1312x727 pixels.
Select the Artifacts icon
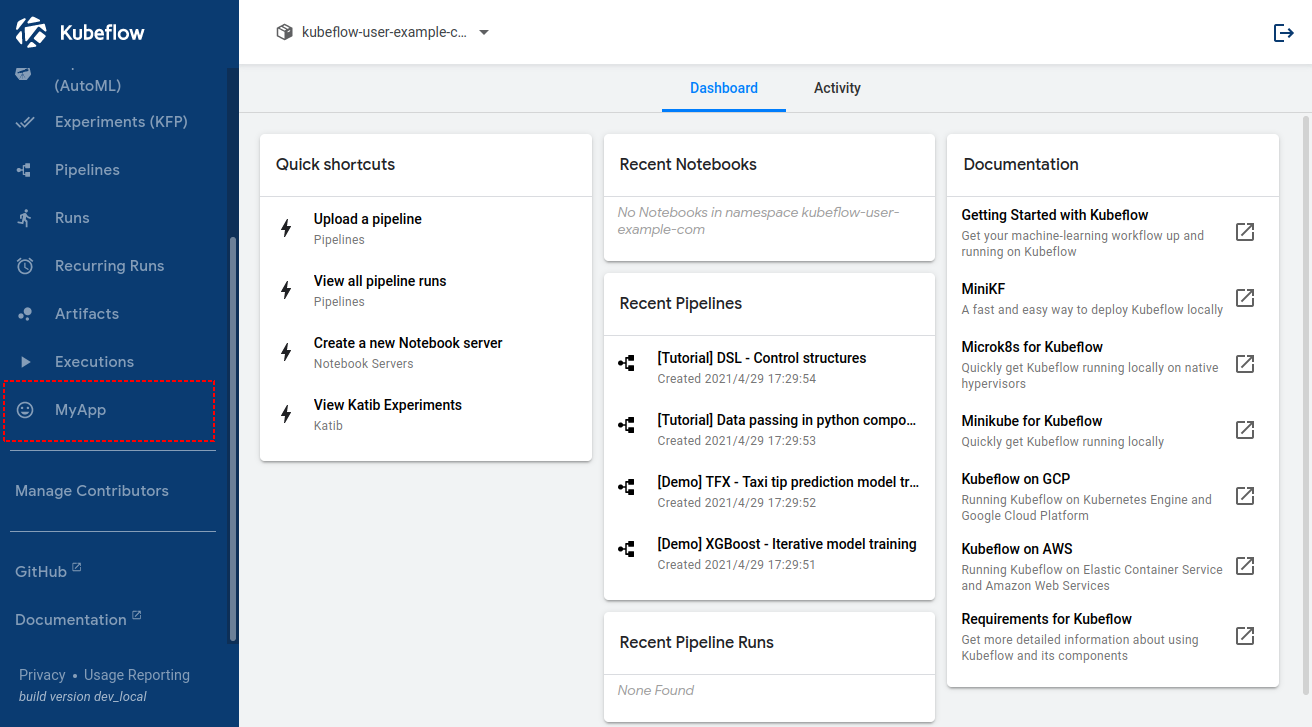tap(23, 313)
